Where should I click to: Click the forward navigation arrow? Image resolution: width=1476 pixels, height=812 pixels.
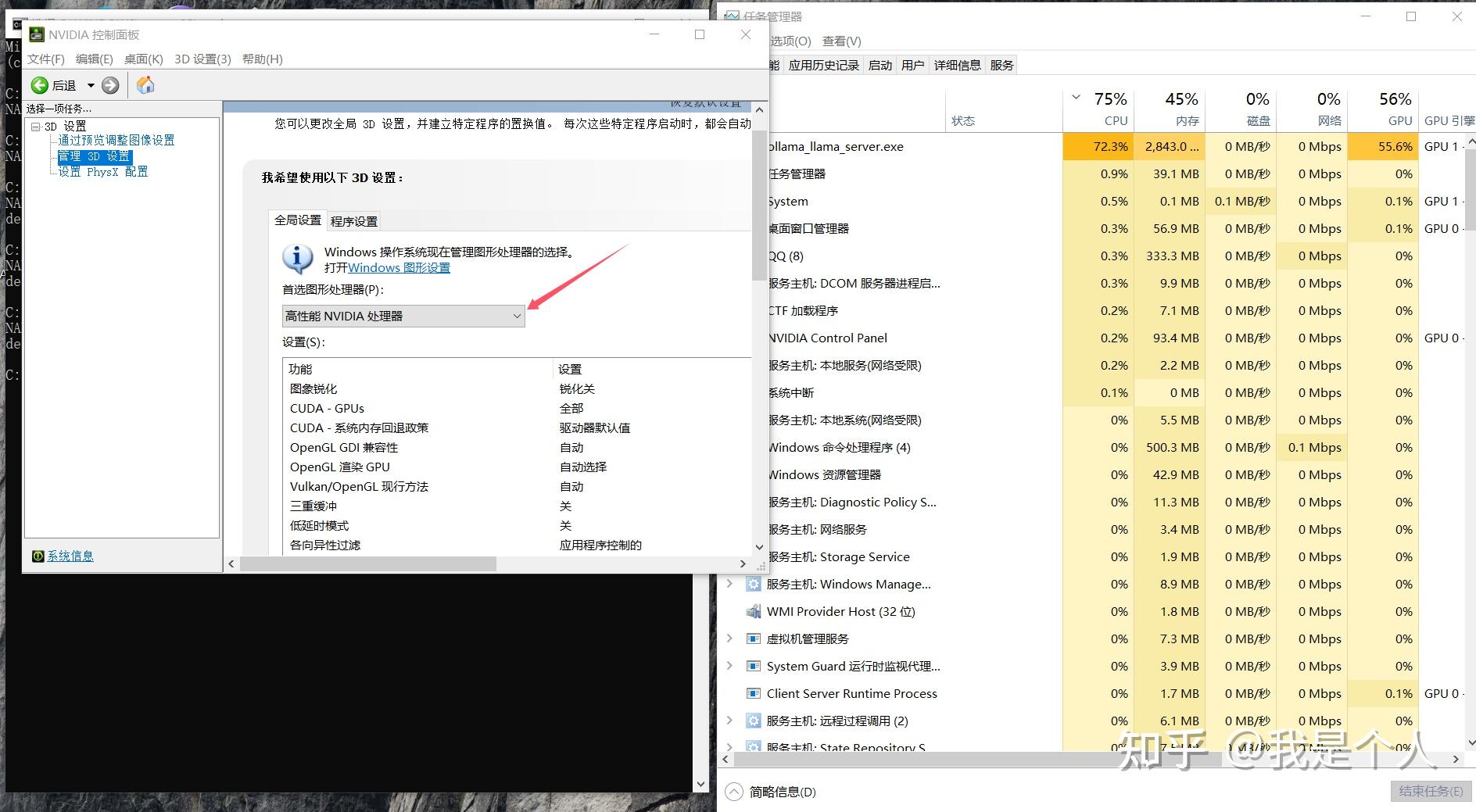tap(110, 85)
